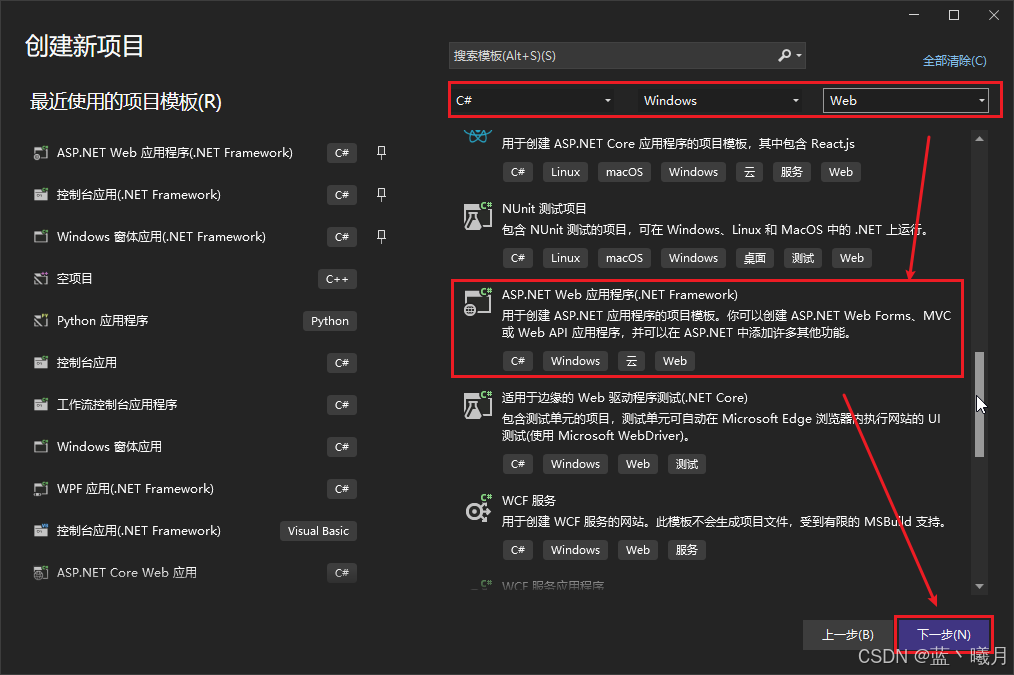Click the NUnit 测试项目 flask icon
Image resolution: width=1014 pixels, height=675 pixels.
tap(478, 216)
